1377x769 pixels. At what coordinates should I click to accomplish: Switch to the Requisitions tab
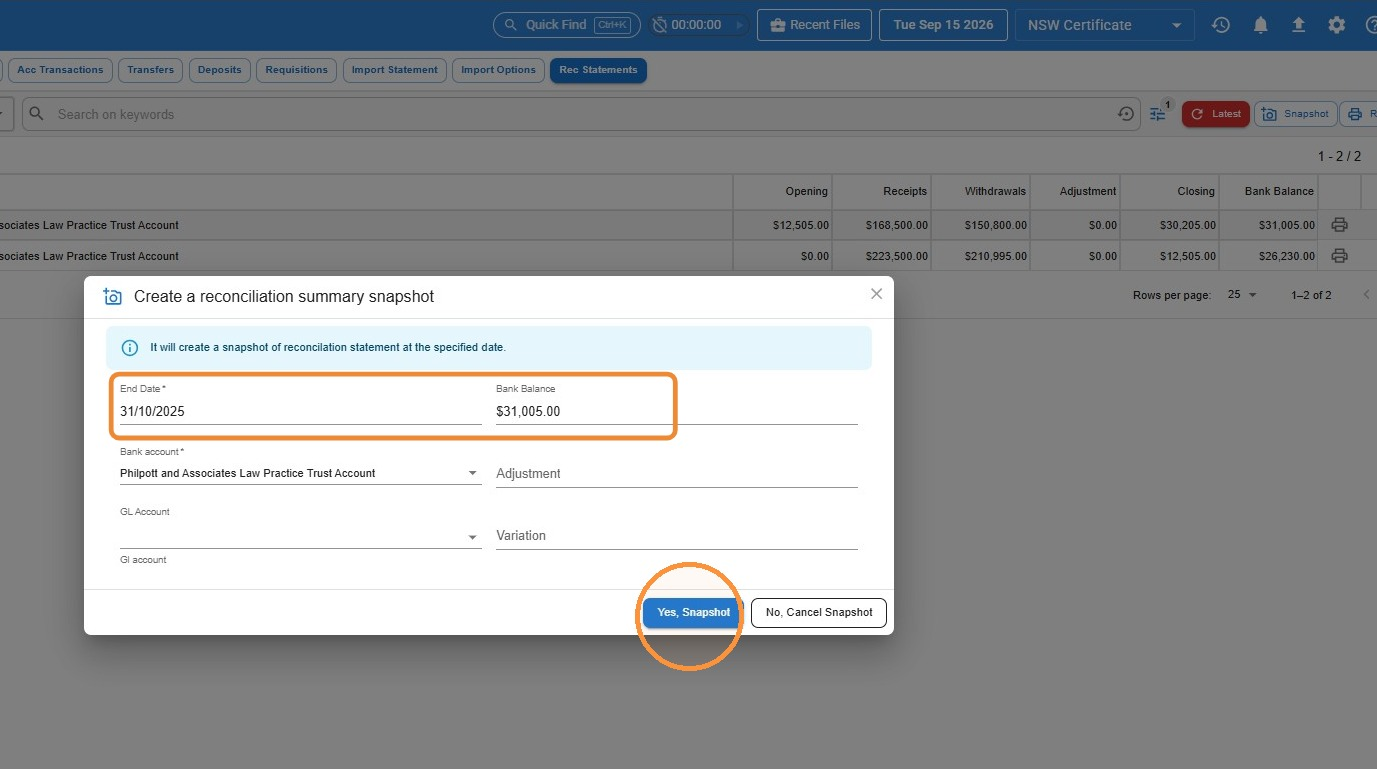pyautogui.click(x=296, y=70)
